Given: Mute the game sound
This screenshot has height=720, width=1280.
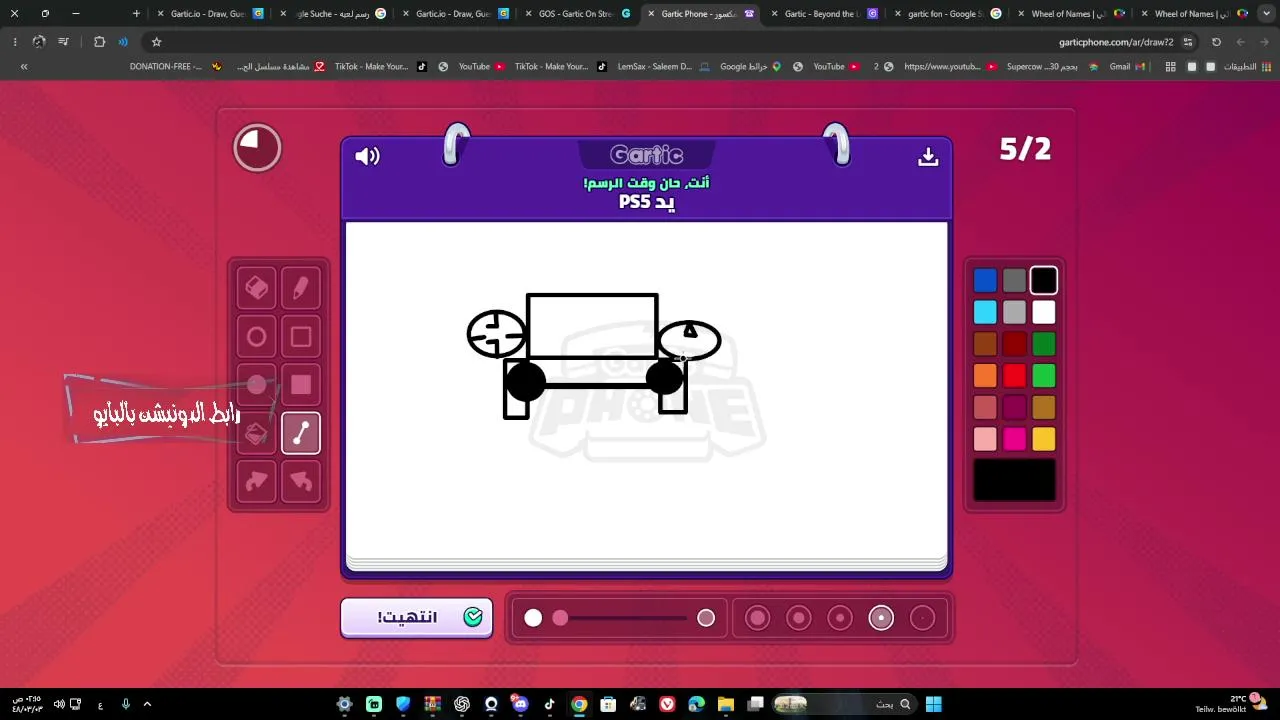Looking at the screenshot, I should click(367, 156).
